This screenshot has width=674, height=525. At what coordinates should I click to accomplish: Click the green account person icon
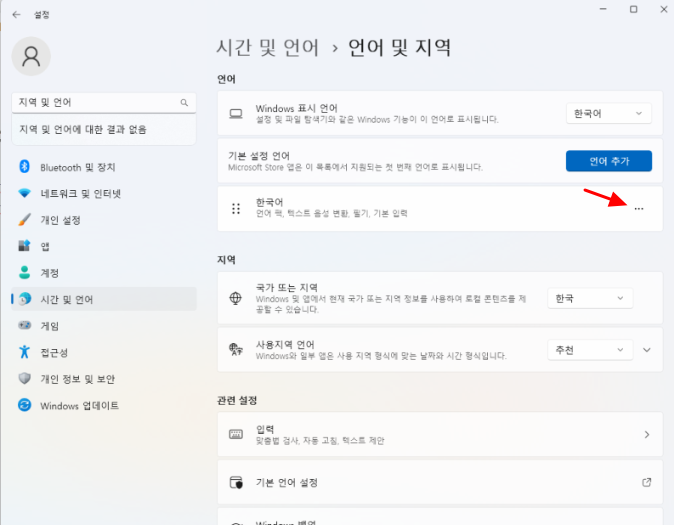point(25,272)
